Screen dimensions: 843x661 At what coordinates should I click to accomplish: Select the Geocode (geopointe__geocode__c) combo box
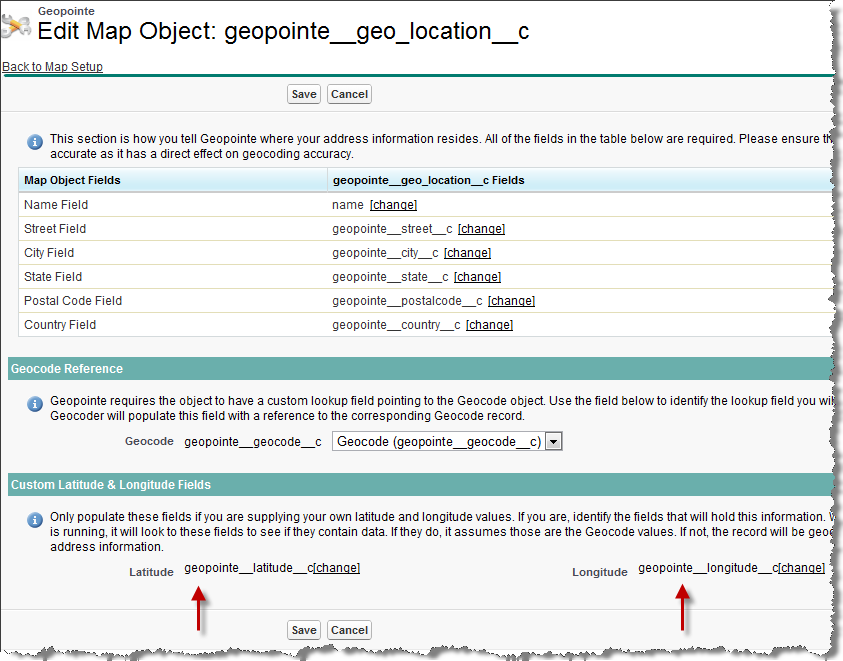(x=447, y=442)
